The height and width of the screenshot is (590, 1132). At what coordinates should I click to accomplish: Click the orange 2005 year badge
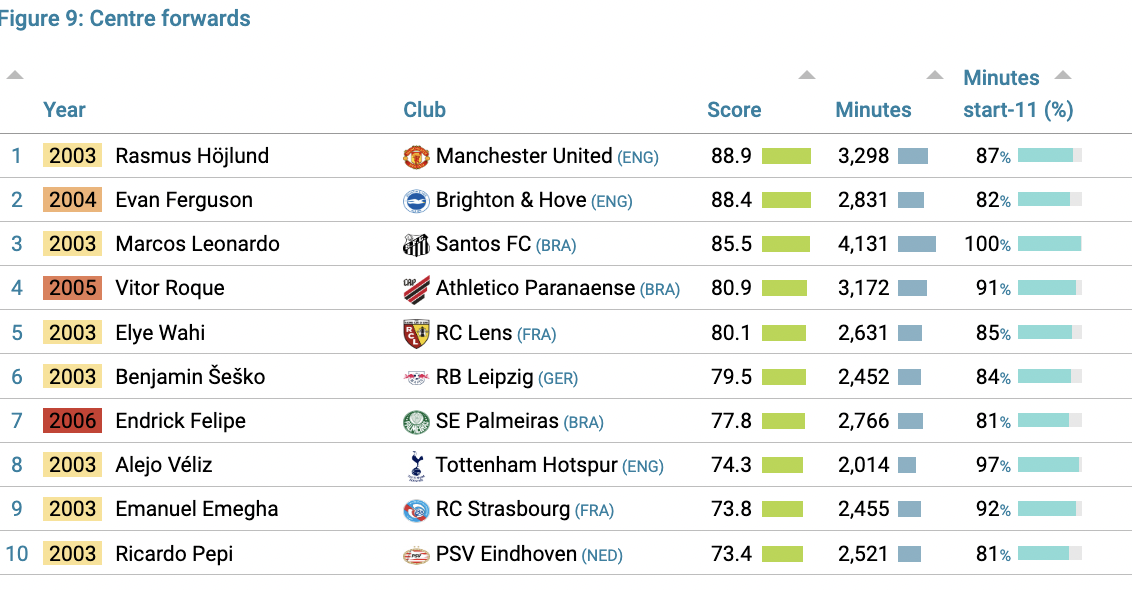click(72, 288)
